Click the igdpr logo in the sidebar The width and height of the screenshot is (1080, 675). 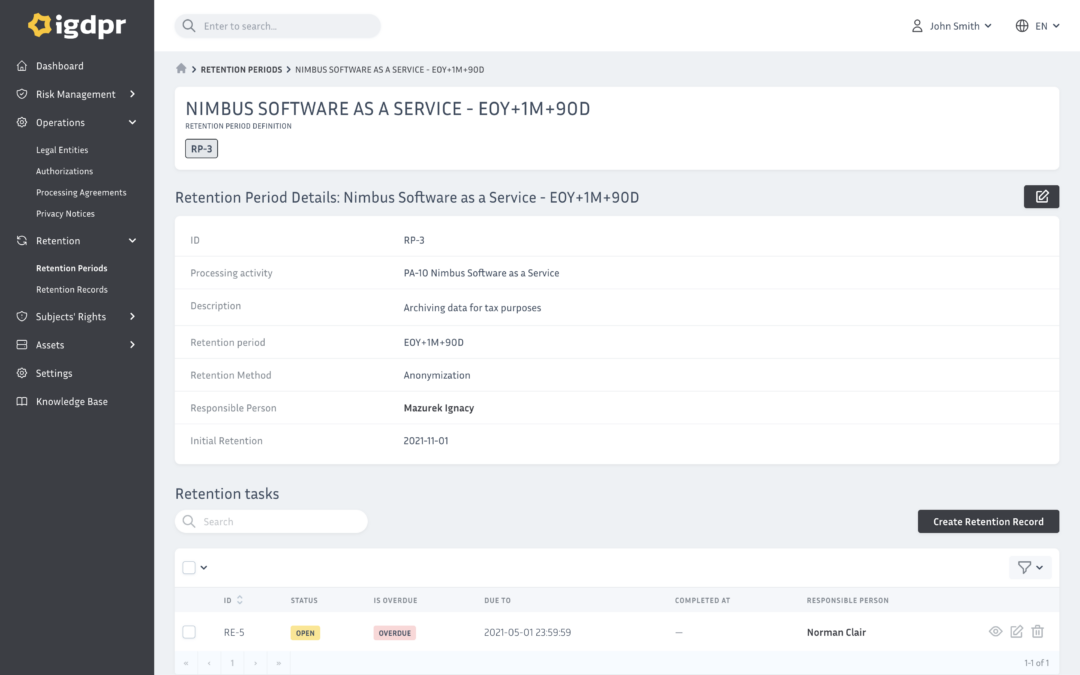76,25
